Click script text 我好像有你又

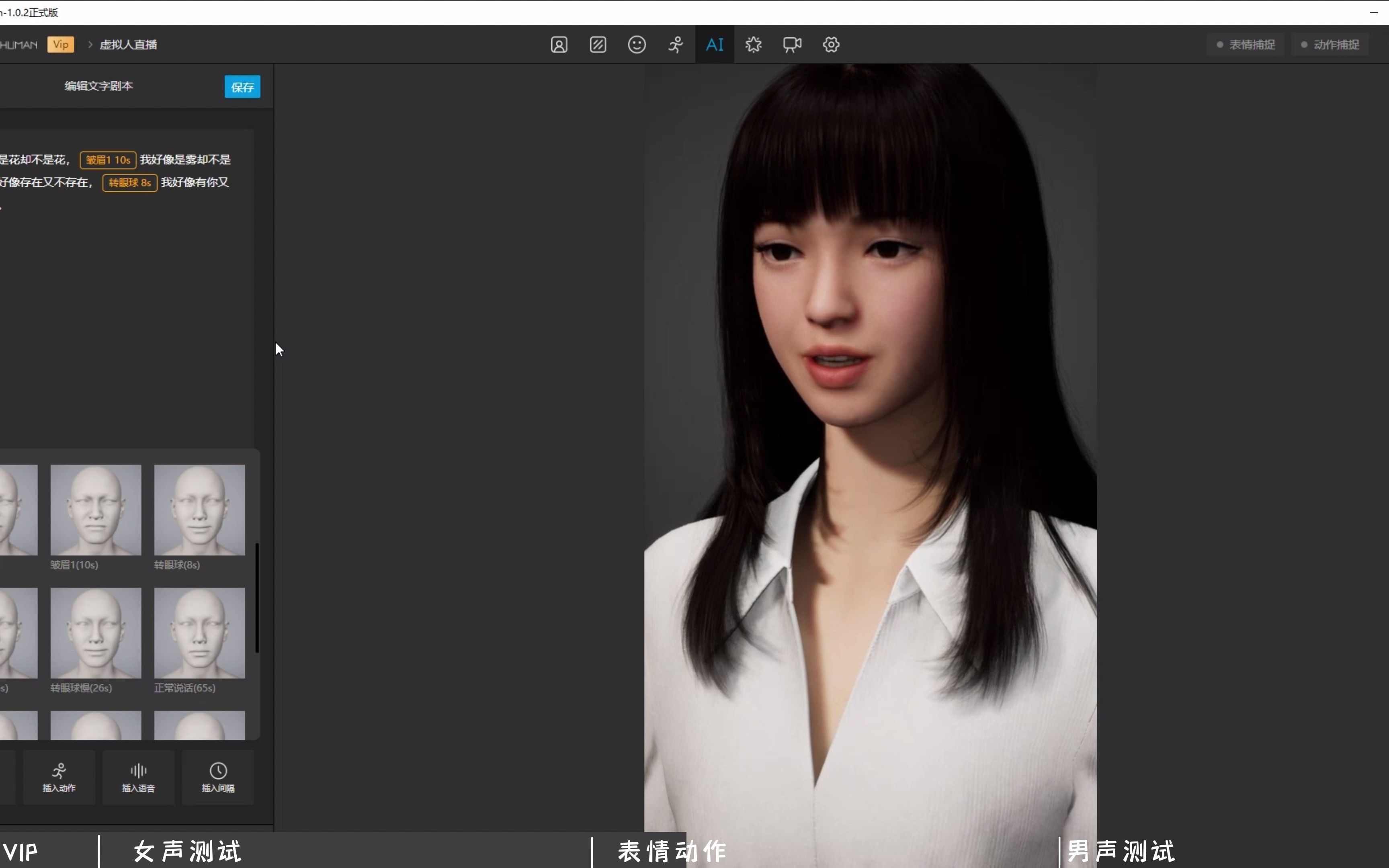195,182
